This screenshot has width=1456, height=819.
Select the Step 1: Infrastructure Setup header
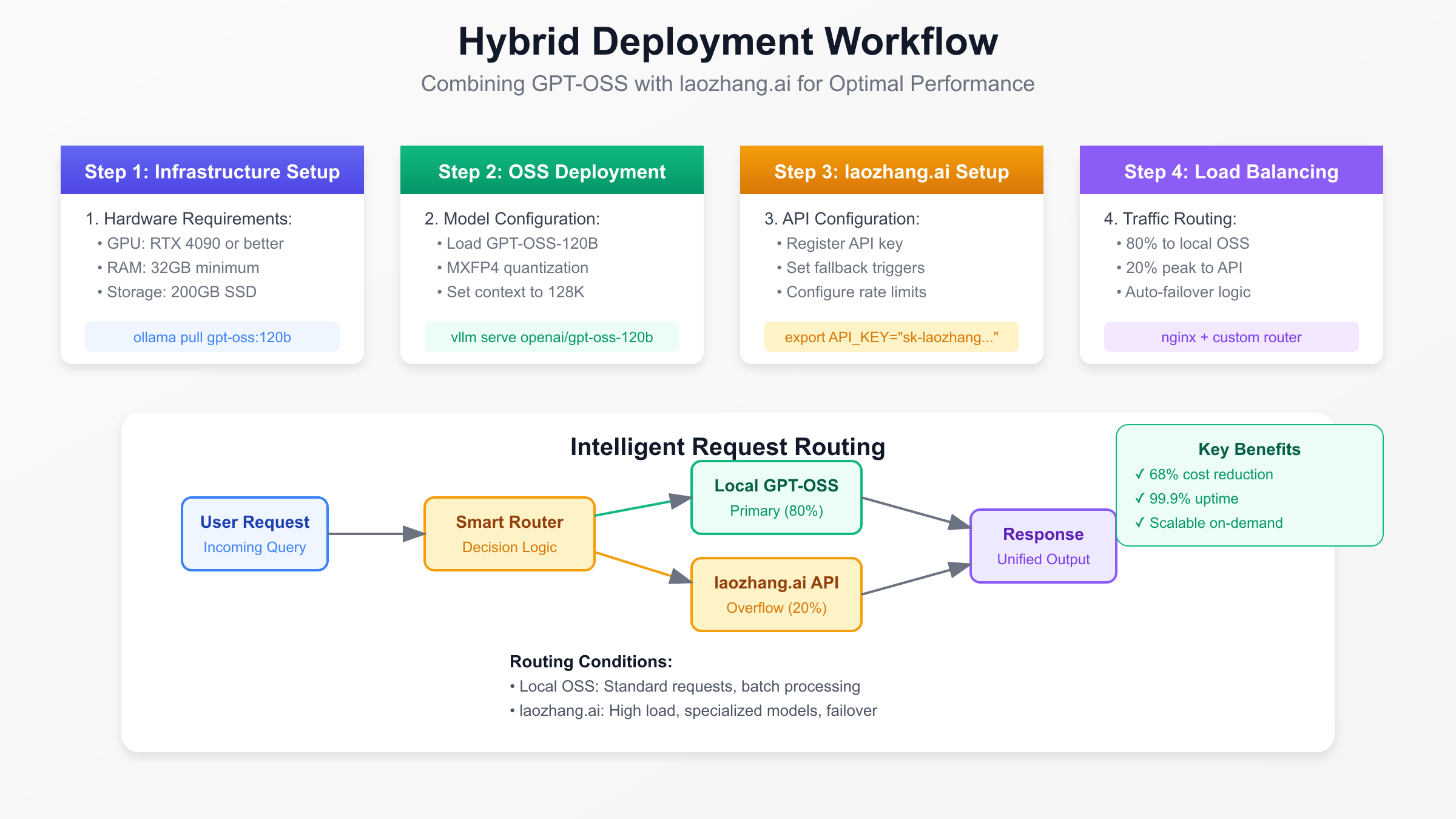click(212, 170)
